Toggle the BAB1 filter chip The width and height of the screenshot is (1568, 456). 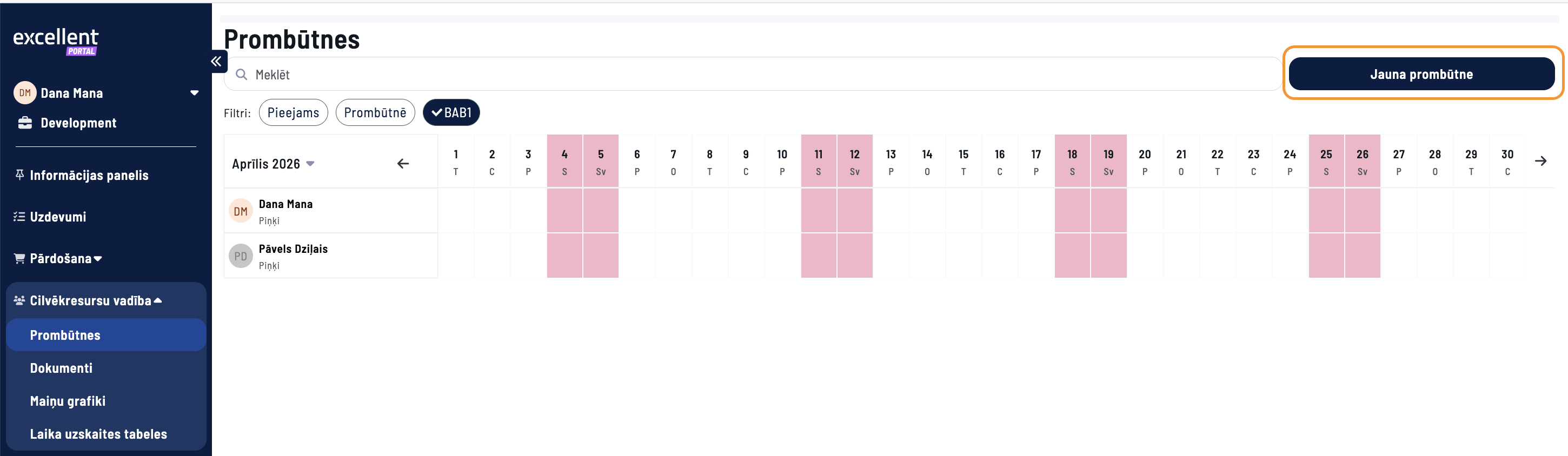point(451,113)
